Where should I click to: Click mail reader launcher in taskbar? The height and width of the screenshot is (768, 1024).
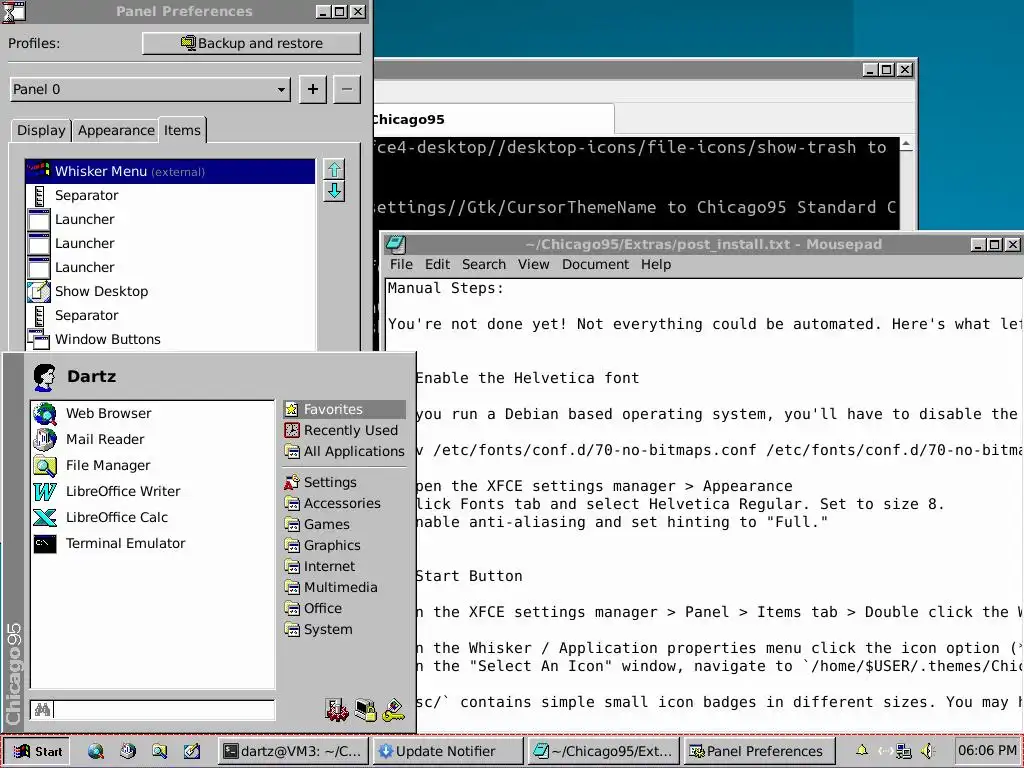(x=128, y=752)
